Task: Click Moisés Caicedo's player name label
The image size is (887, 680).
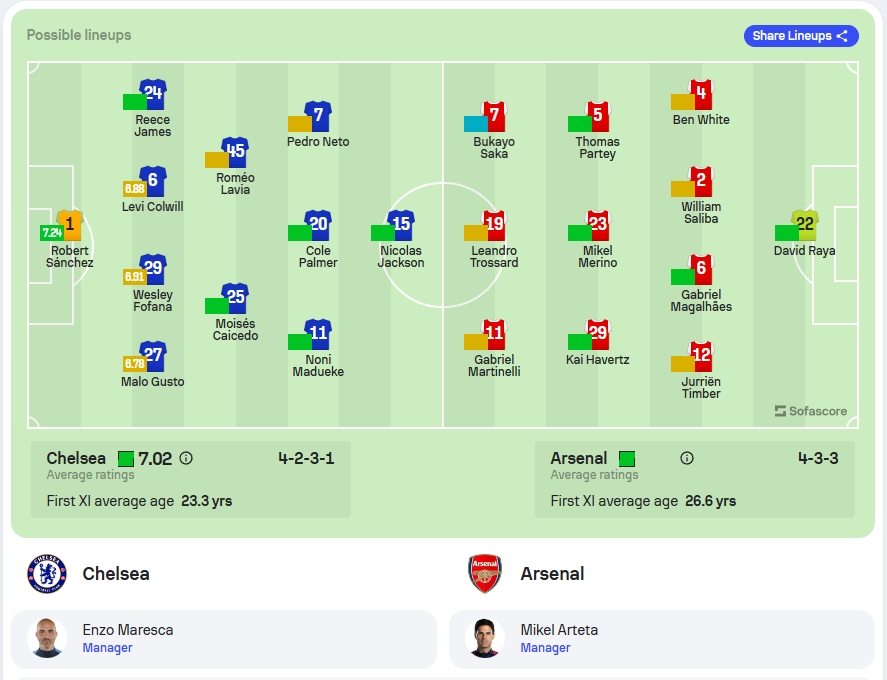Action: click(235, 330)
